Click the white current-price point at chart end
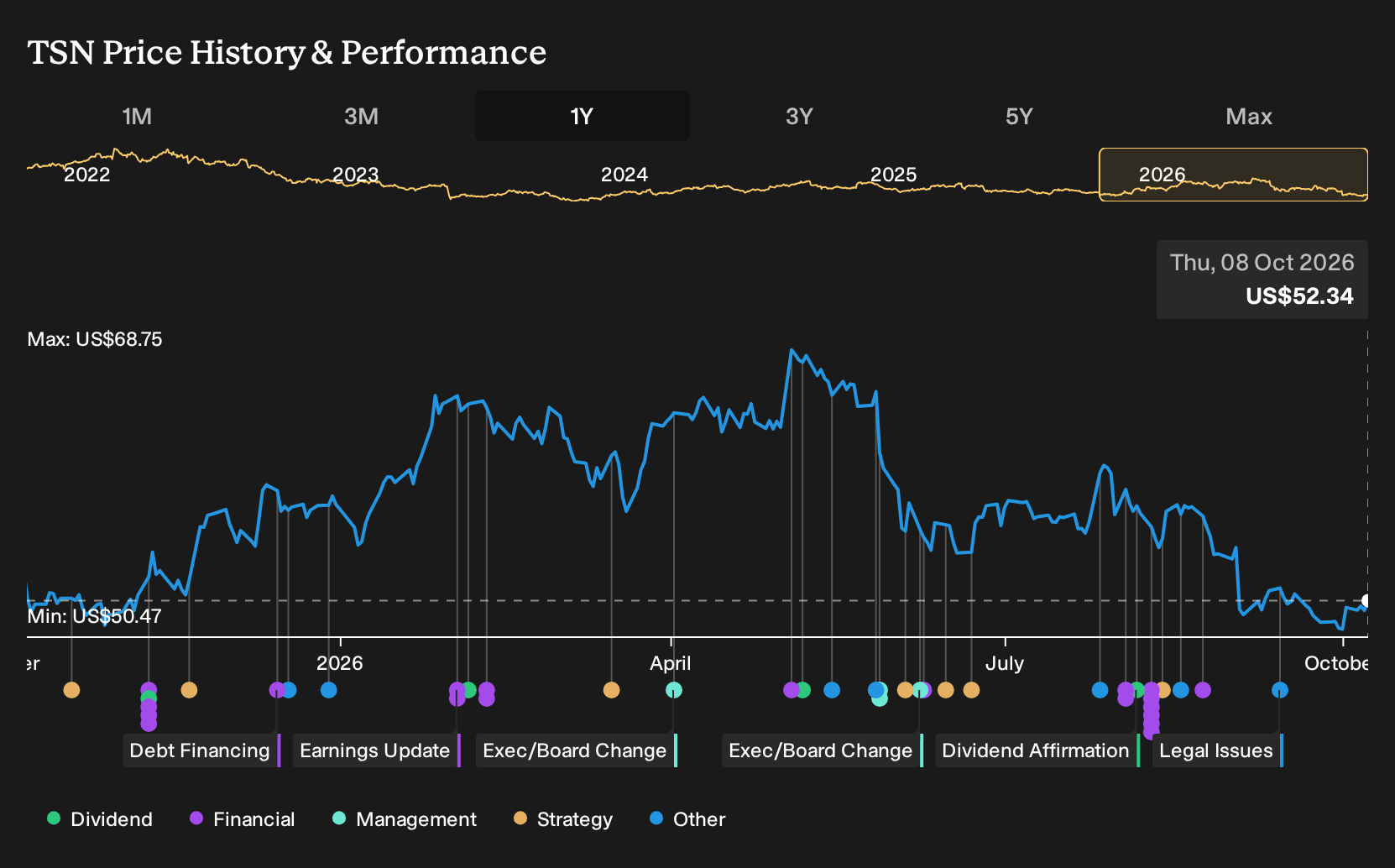The image size is (1395, 868). pos(1366,601)
